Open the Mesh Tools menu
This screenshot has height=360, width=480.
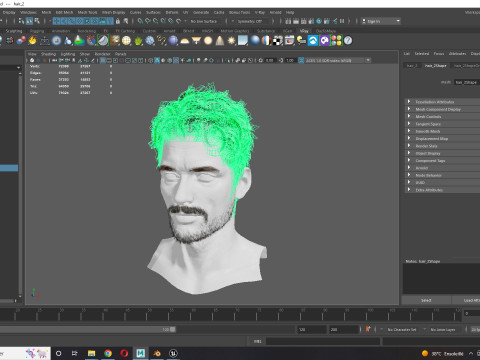point(87,12)
